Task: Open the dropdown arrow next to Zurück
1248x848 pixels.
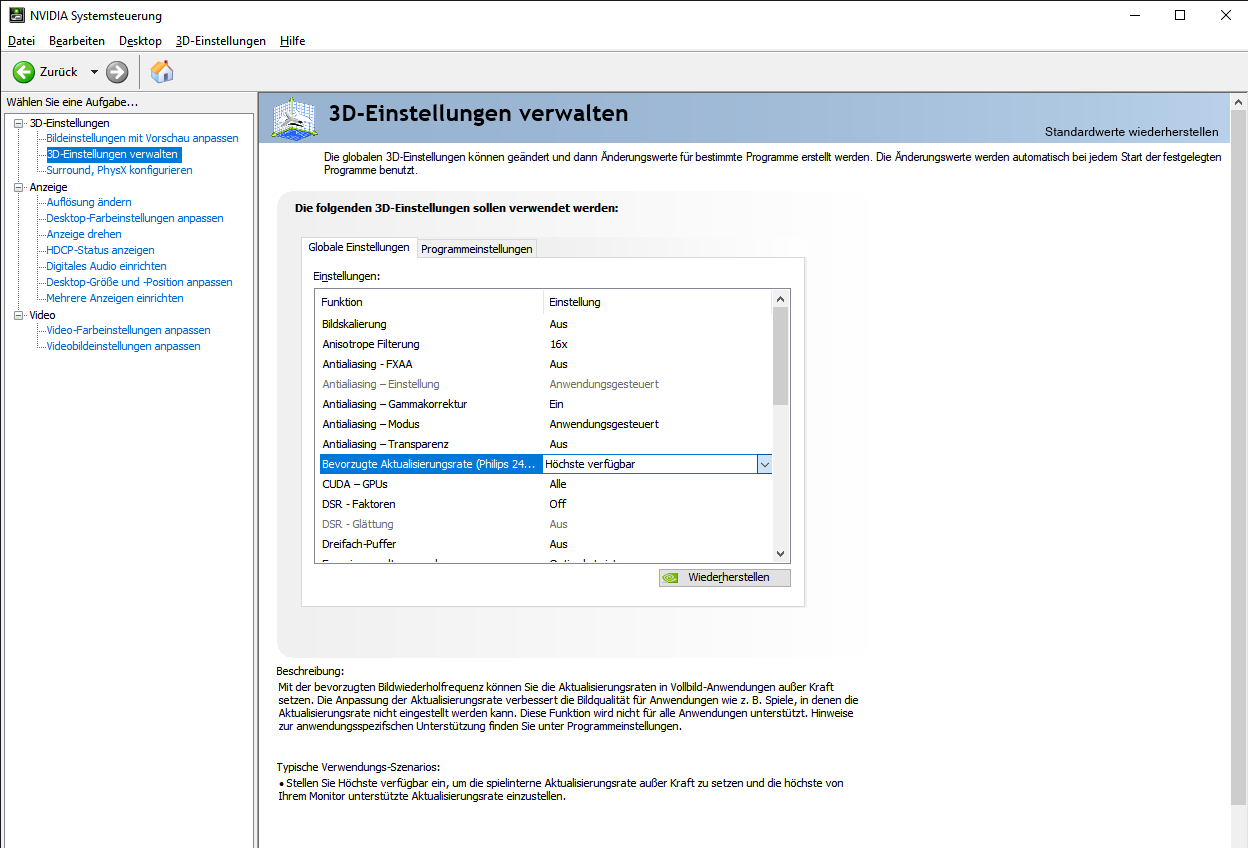Action: click(x=94, y=72)
